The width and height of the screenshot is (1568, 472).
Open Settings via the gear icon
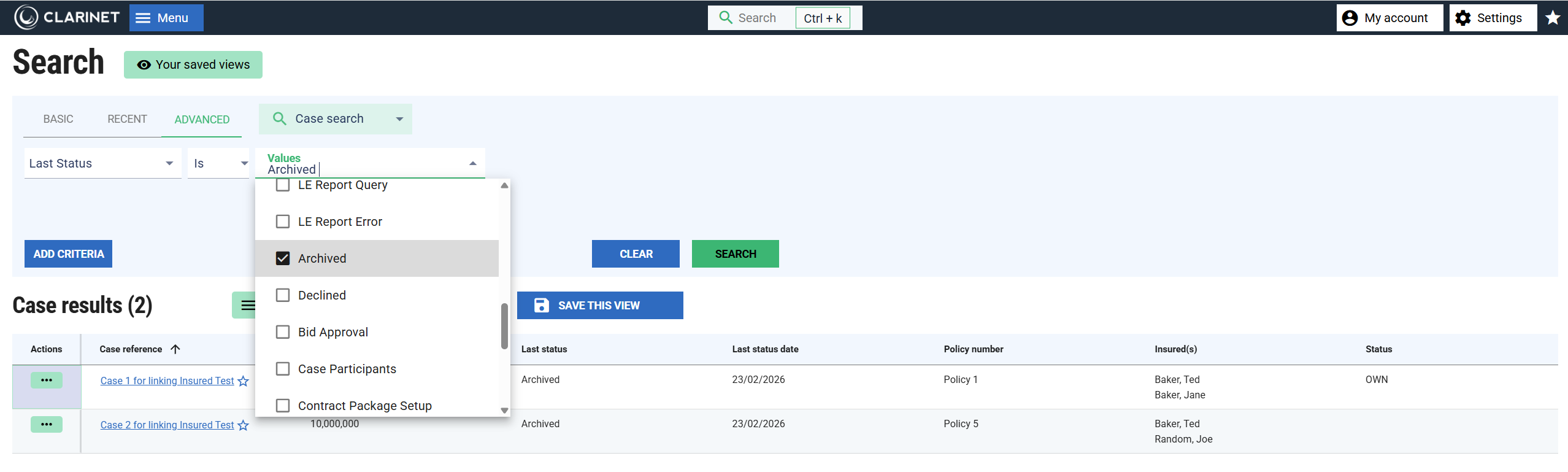(x=1463, y=18)
